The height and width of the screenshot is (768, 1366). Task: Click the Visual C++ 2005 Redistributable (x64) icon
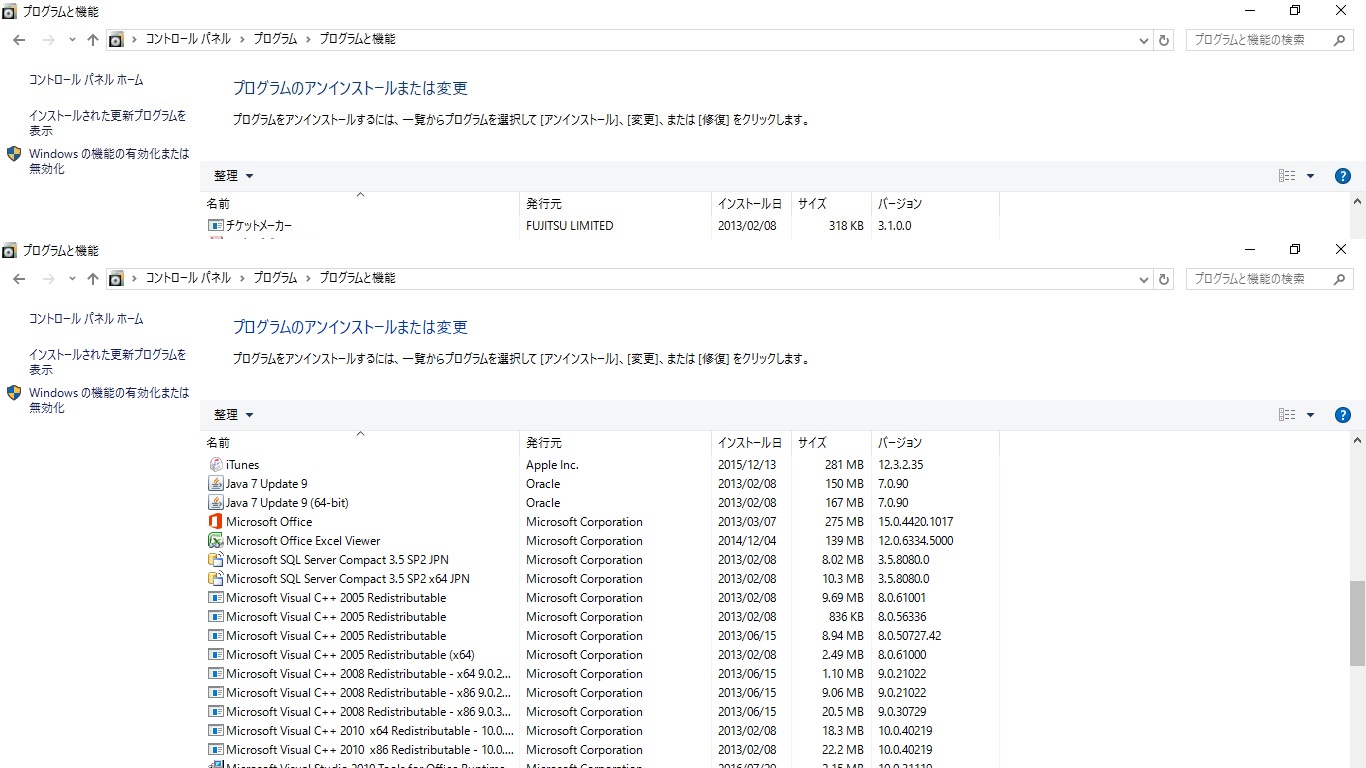(216, 655)
